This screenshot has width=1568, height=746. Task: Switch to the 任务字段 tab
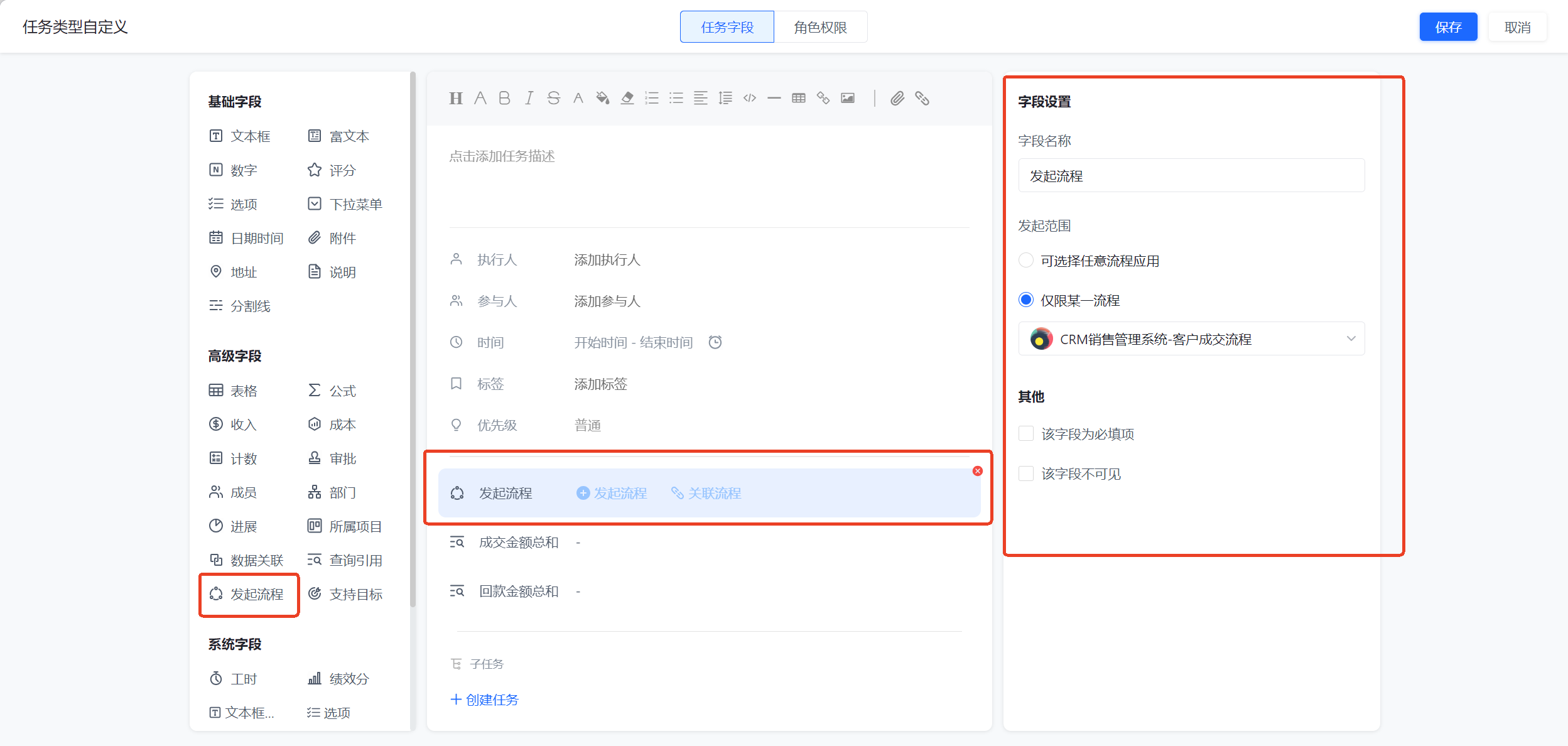[727, 27]
